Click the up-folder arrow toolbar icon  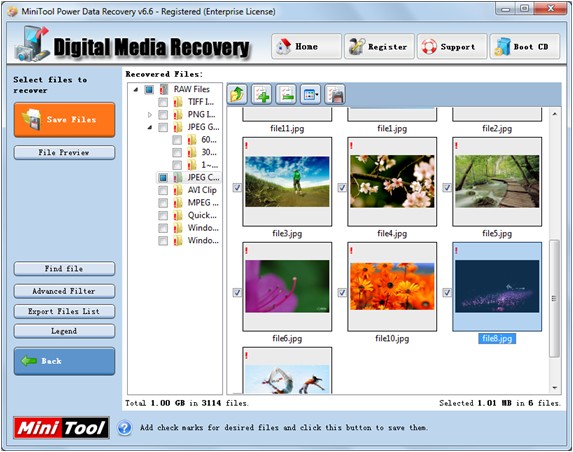point(238,95)
